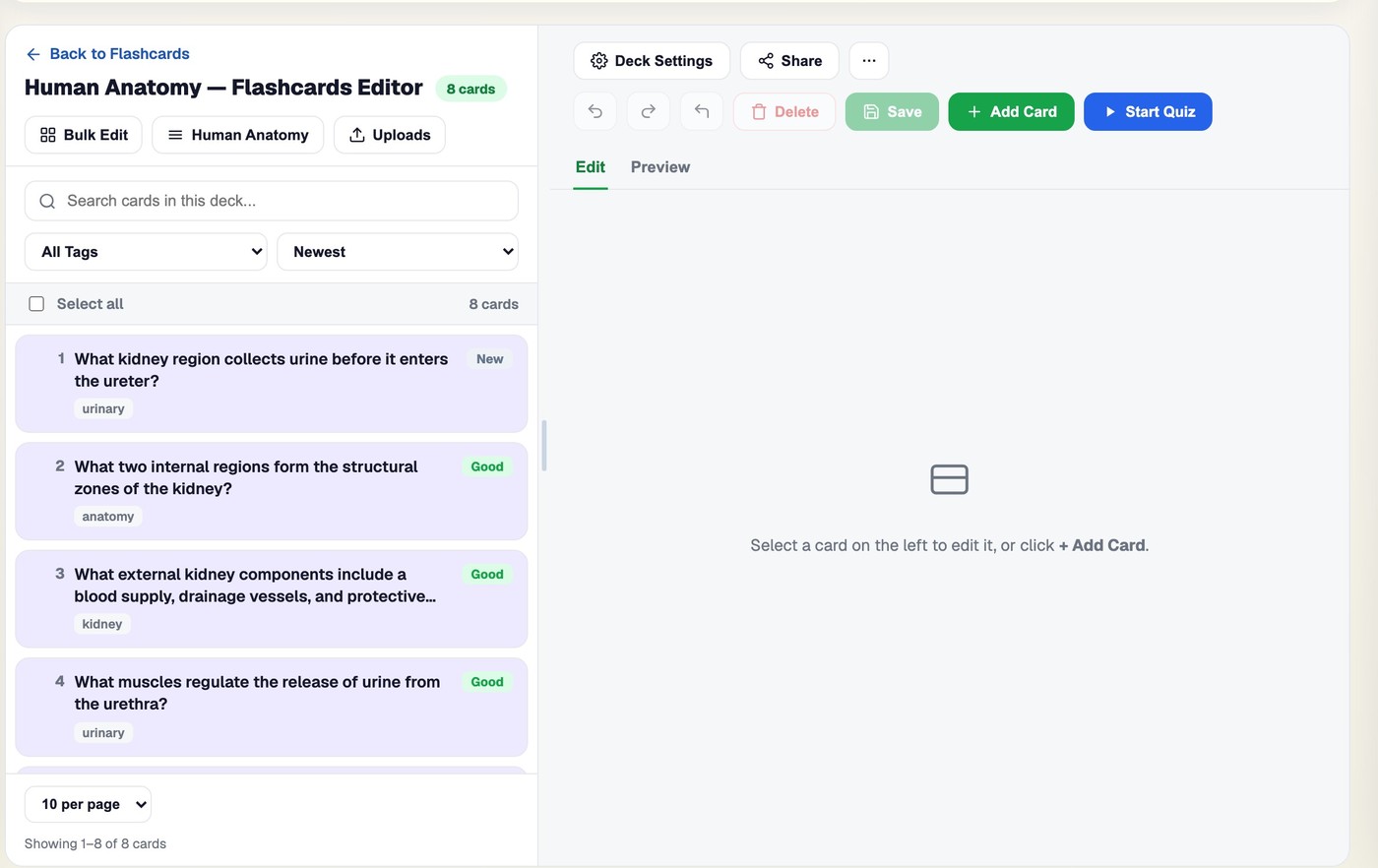Open the All Tags filter dropdown

click(x=146, y=252)
